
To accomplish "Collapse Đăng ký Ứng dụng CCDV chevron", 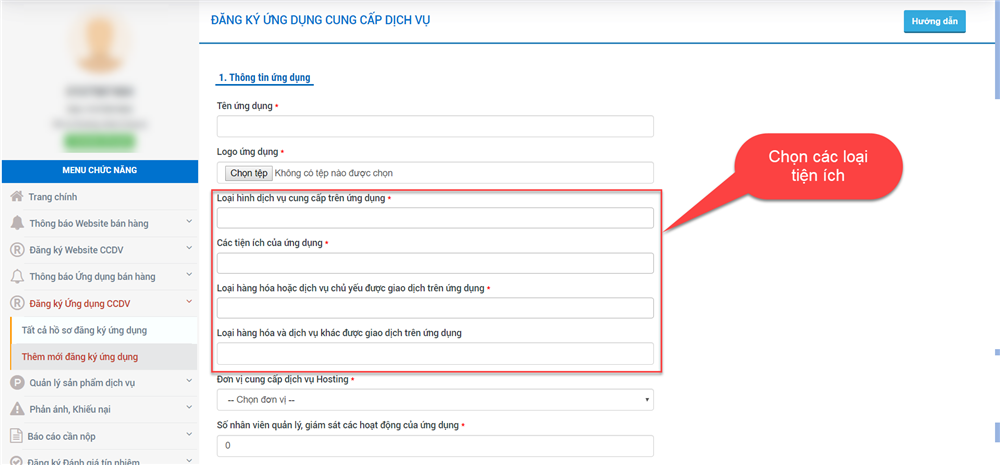I will click(x=189, y=302).
